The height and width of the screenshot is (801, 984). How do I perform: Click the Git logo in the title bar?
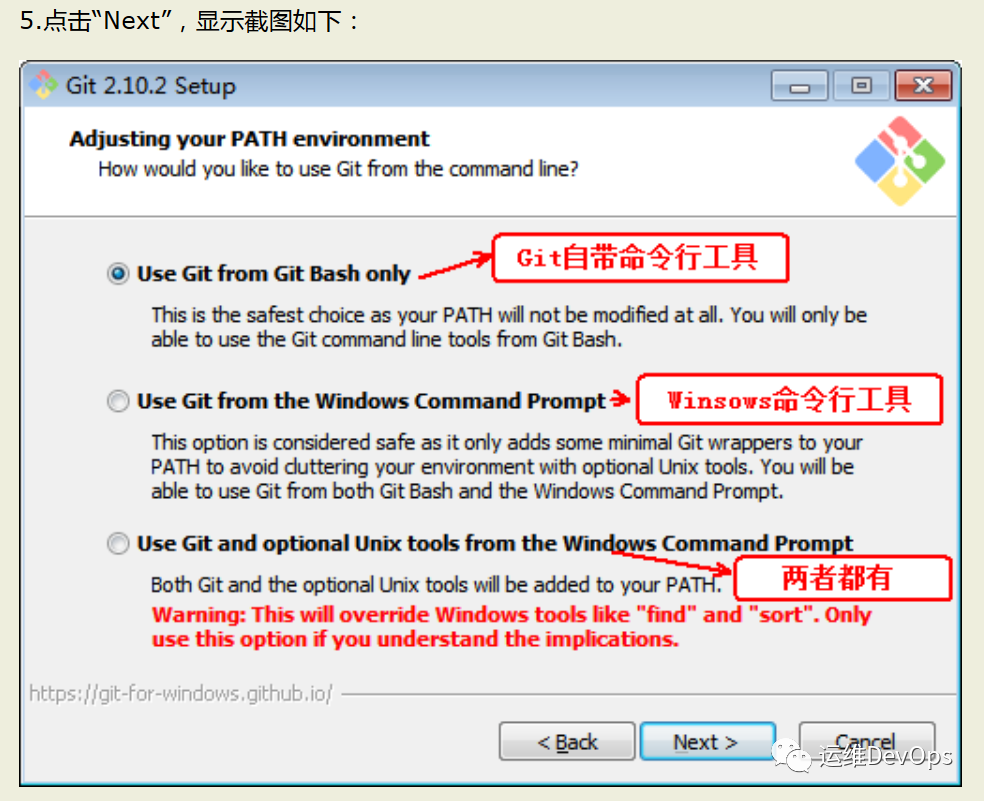[43, 85]
